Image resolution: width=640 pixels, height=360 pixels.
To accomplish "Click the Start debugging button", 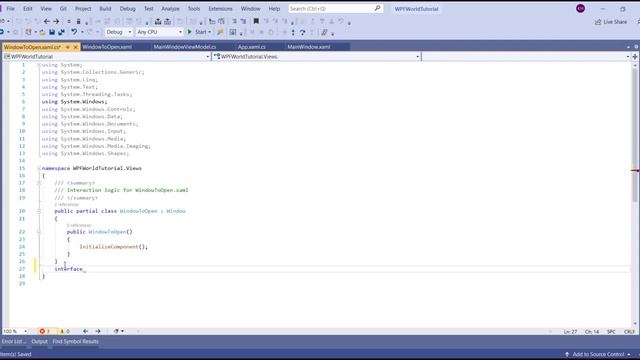I will click(198, 32).
